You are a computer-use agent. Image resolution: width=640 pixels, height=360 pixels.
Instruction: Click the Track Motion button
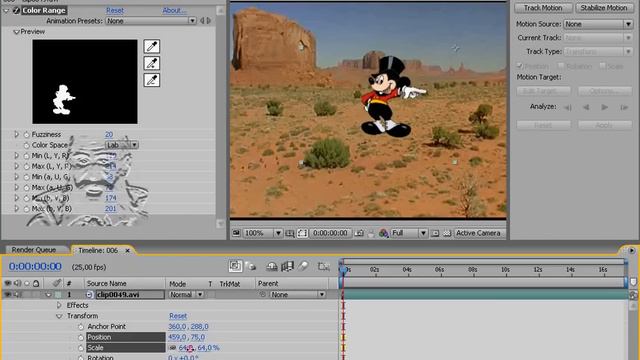543,8
